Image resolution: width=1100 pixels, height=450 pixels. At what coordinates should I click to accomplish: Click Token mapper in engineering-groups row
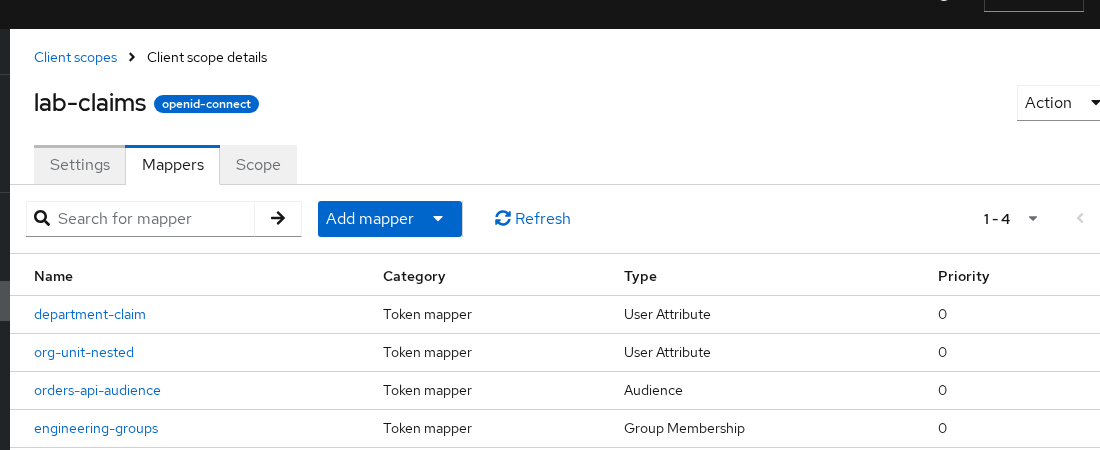pos(427,428)
